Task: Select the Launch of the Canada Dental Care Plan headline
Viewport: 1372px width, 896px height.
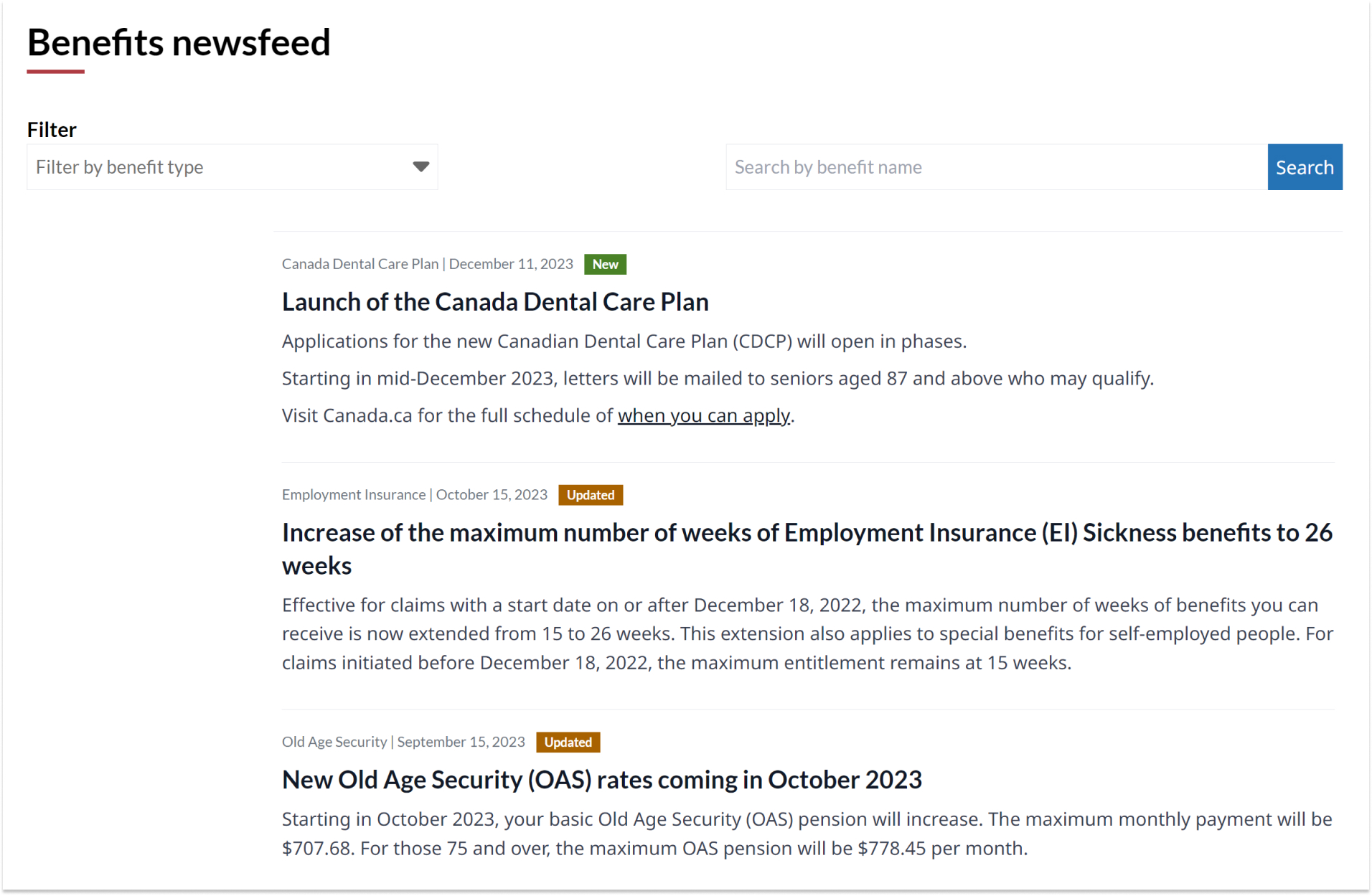Action: [495, 302]
